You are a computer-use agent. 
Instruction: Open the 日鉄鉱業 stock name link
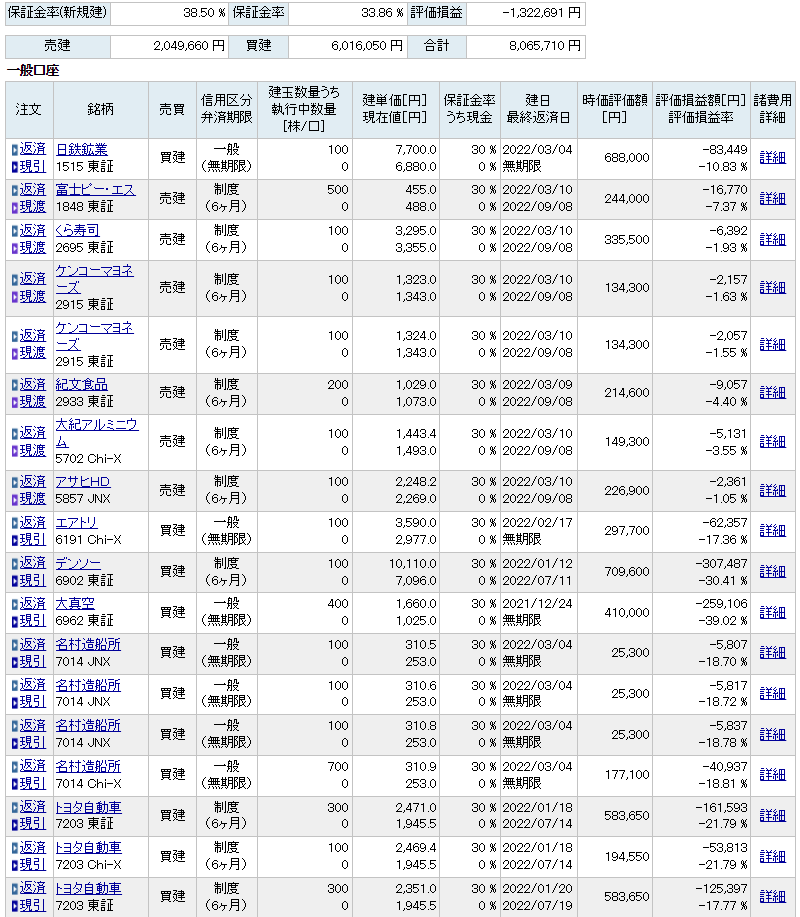pos(82,149)
